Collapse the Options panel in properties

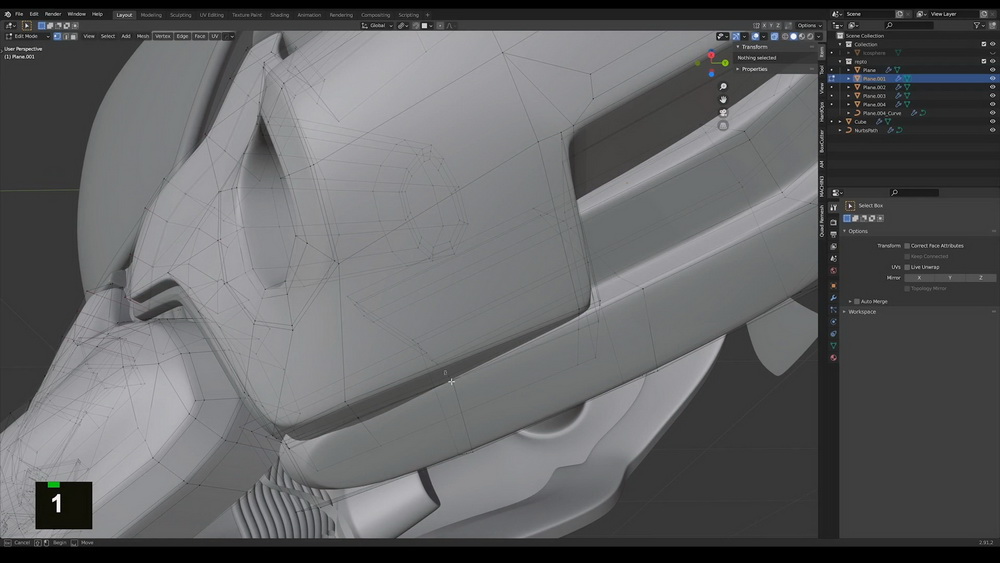(x=858, y=231)
